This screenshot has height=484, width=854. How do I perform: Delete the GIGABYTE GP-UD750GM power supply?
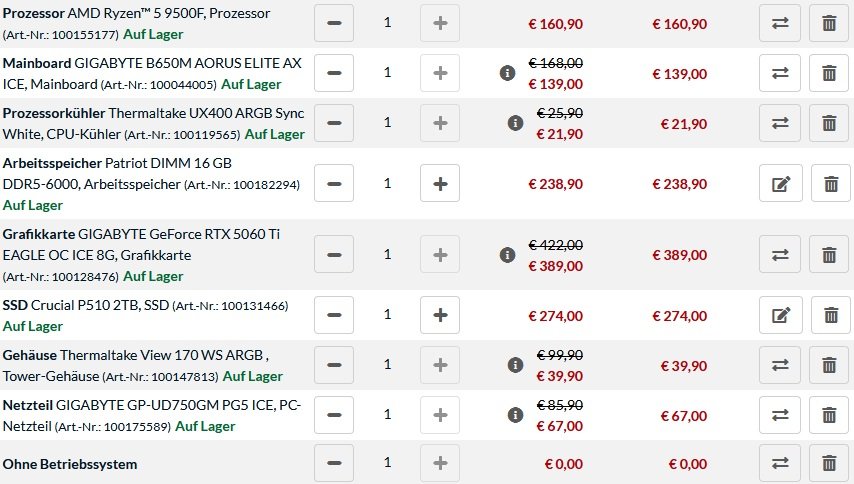829,415
